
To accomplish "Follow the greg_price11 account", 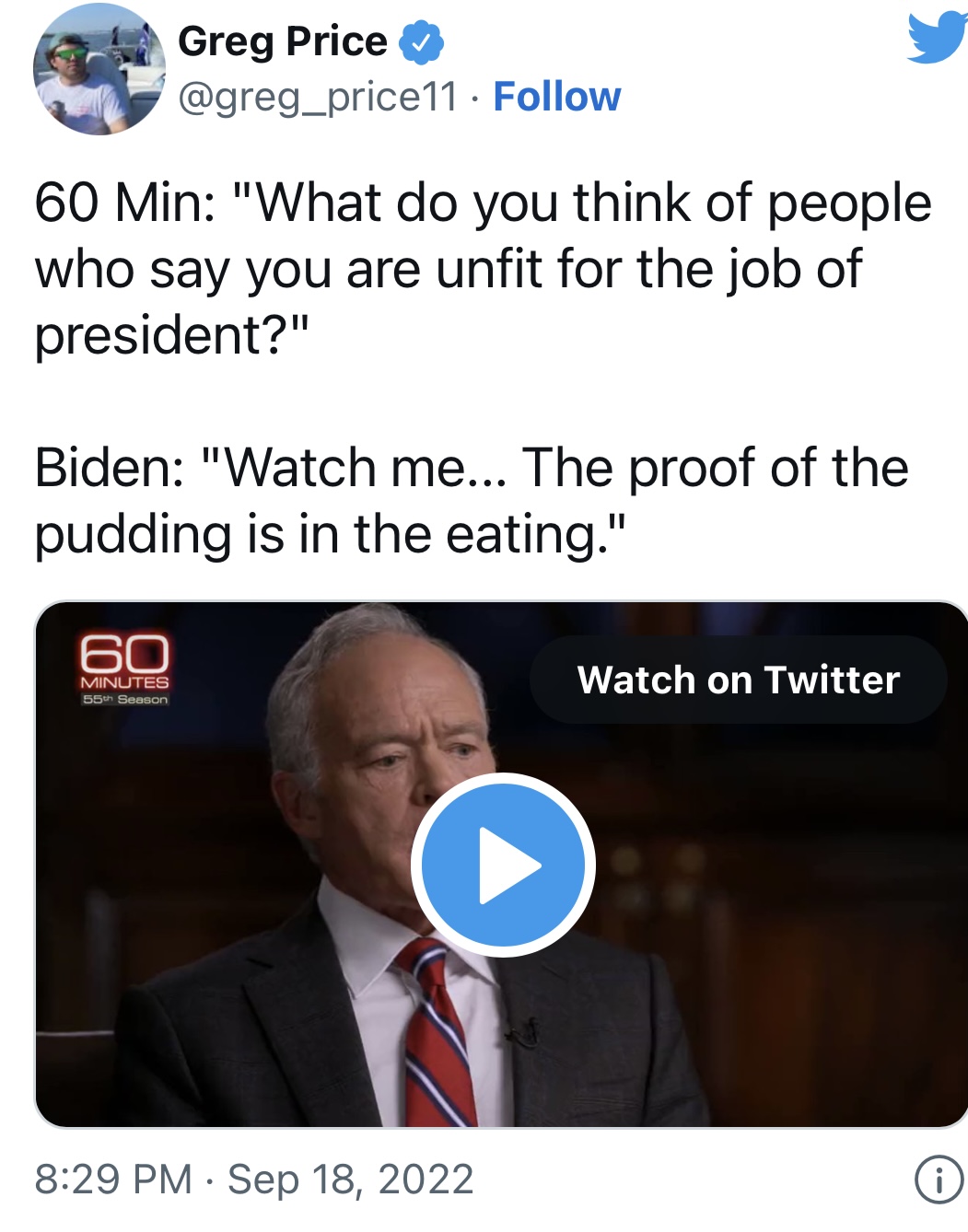I will (556, 97).
